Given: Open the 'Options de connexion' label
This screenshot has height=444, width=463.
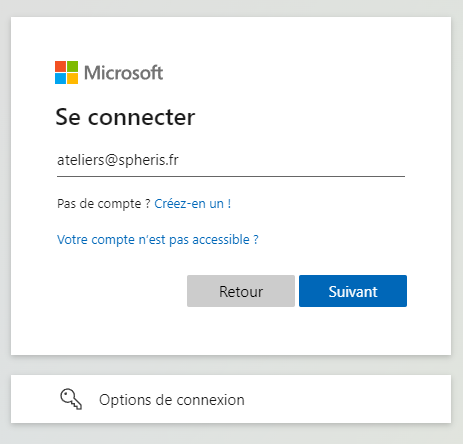Looking at the screenshot, I should [172, 400].
